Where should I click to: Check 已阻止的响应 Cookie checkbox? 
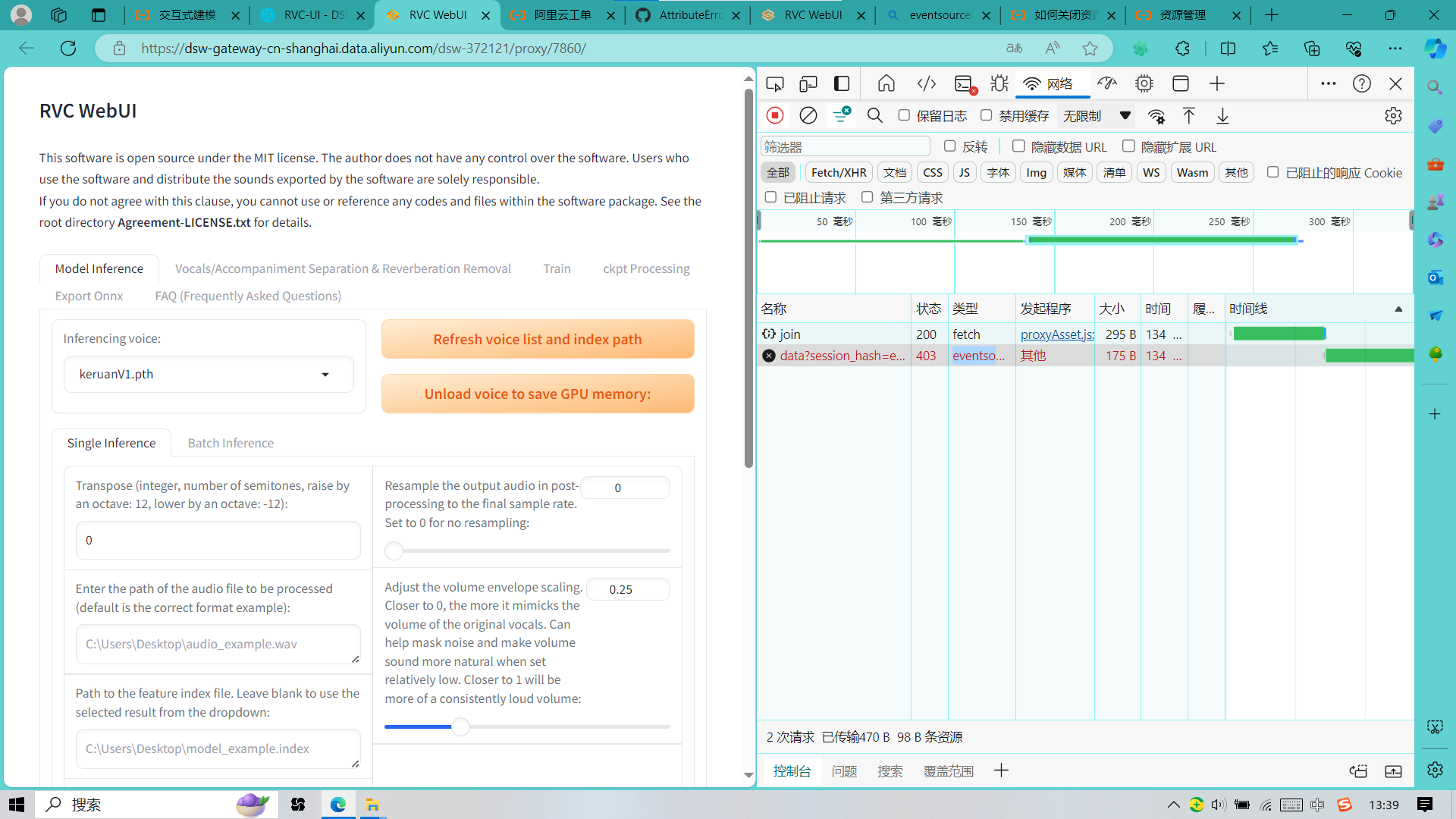[1272, 172]
